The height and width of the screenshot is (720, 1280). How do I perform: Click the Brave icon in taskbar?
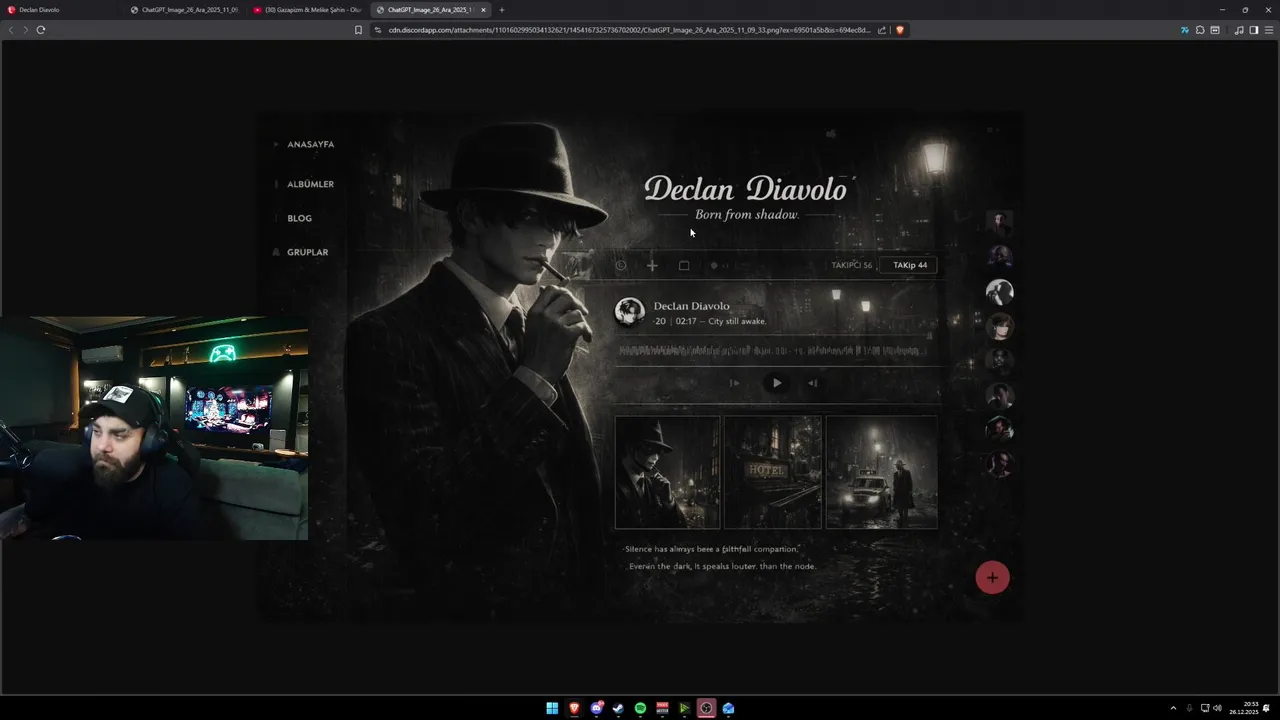(574, 708)
